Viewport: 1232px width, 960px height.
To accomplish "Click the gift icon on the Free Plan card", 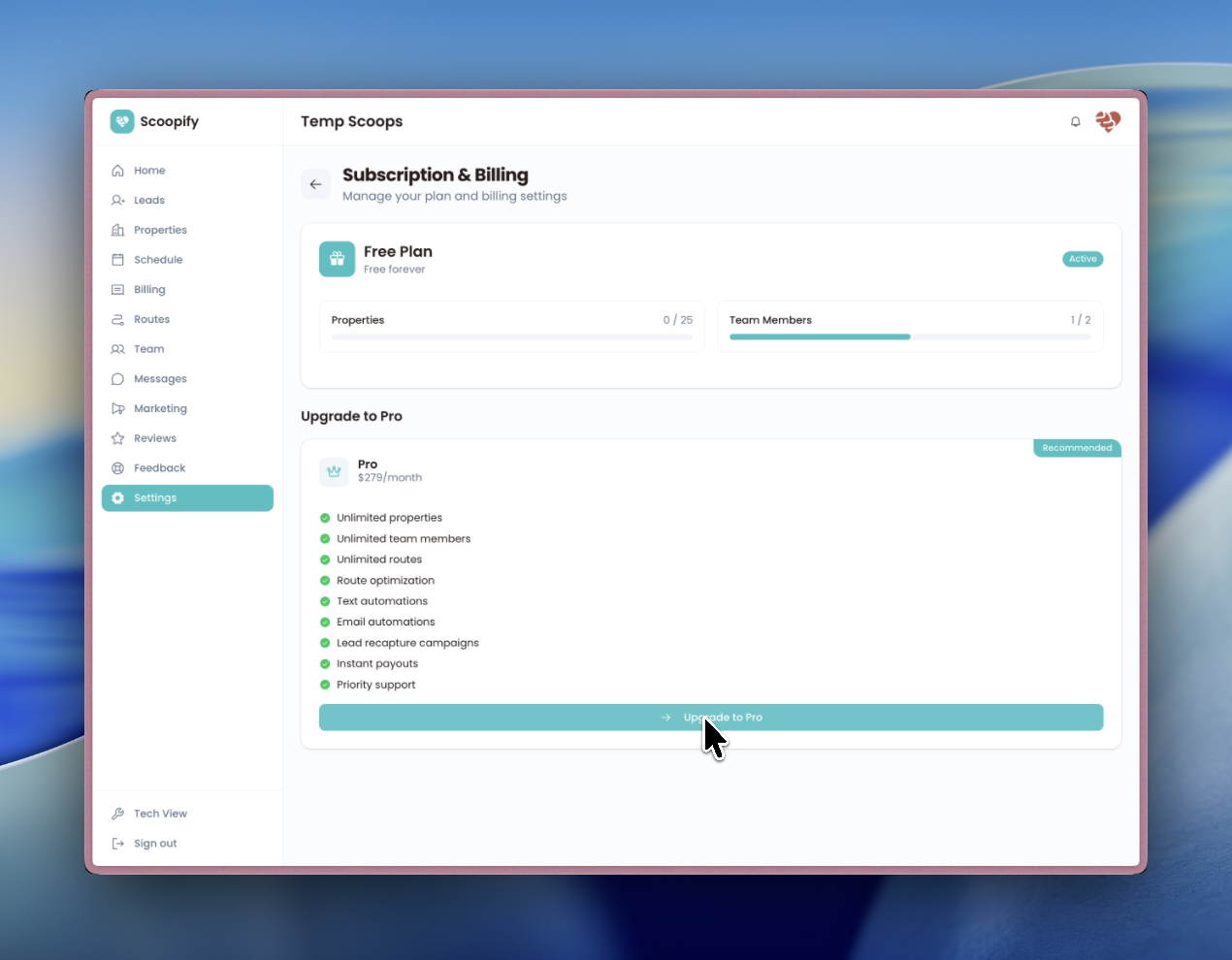I will click(337, 259).
